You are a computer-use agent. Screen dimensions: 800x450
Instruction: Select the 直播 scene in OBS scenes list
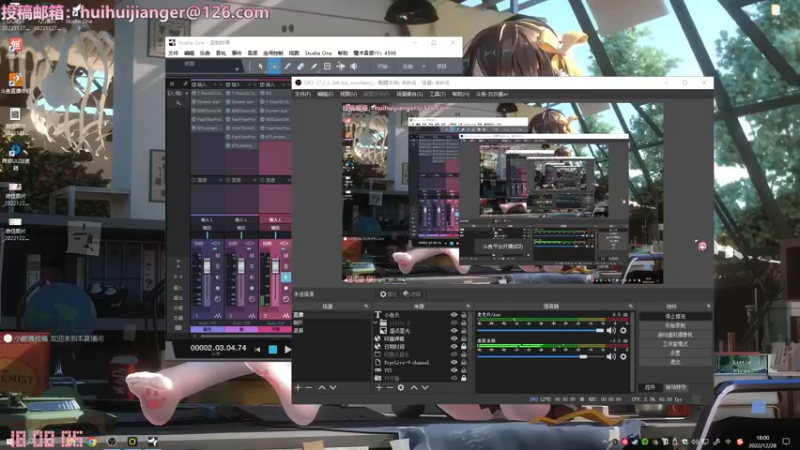(x=332, y=315)
